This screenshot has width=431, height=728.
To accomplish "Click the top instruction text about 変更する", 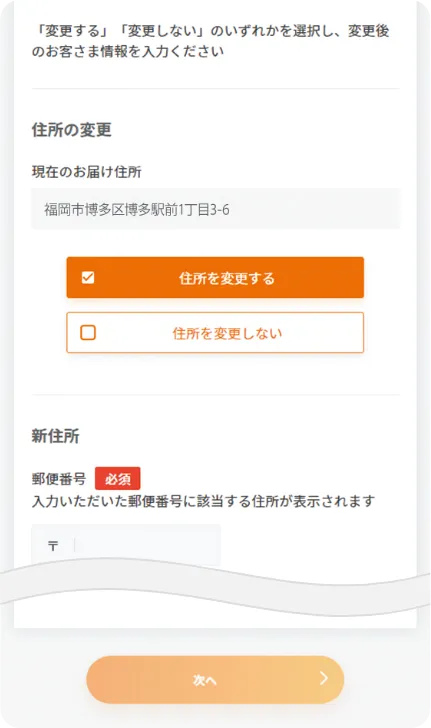I will [x=210, y=31].
